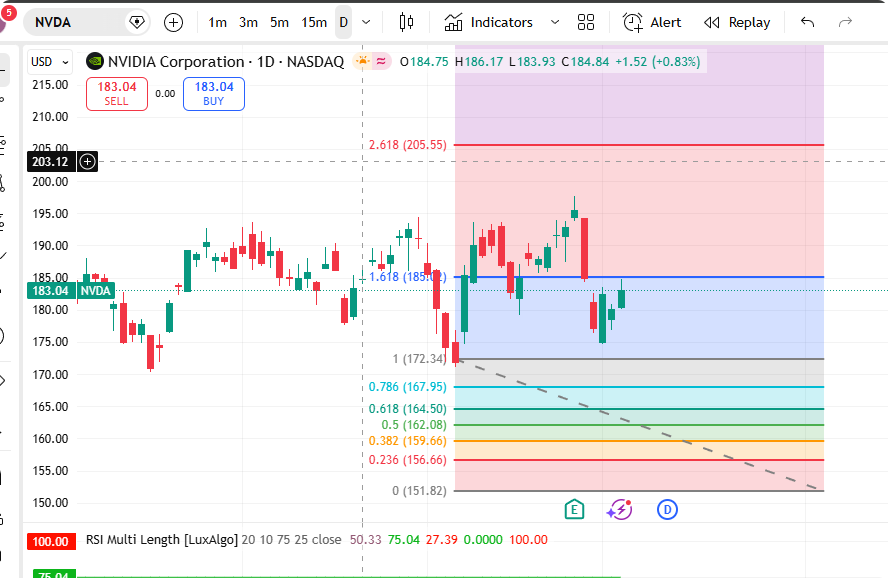
Task: Click the green NVDA 183.04 price label
Action: point(71,291)
